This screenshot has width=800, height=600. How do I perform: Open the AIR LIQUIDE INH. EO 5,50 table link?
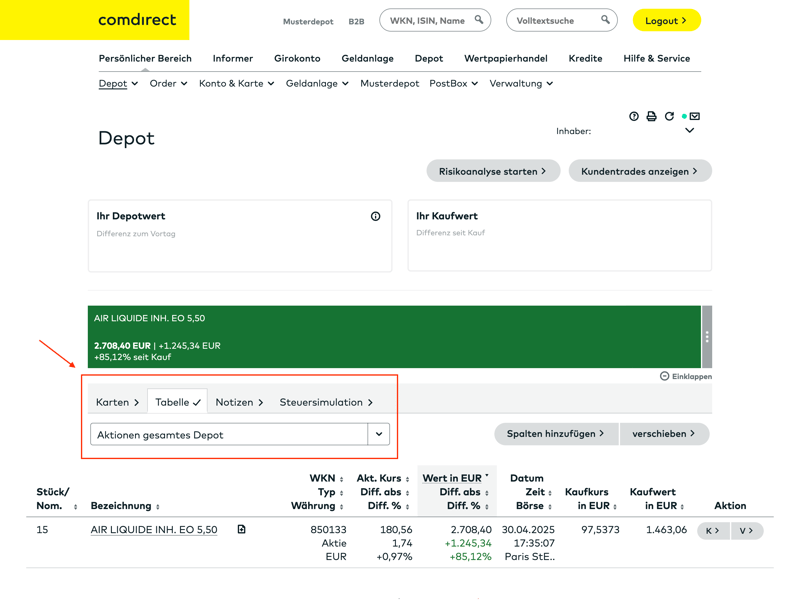point(154,530)
